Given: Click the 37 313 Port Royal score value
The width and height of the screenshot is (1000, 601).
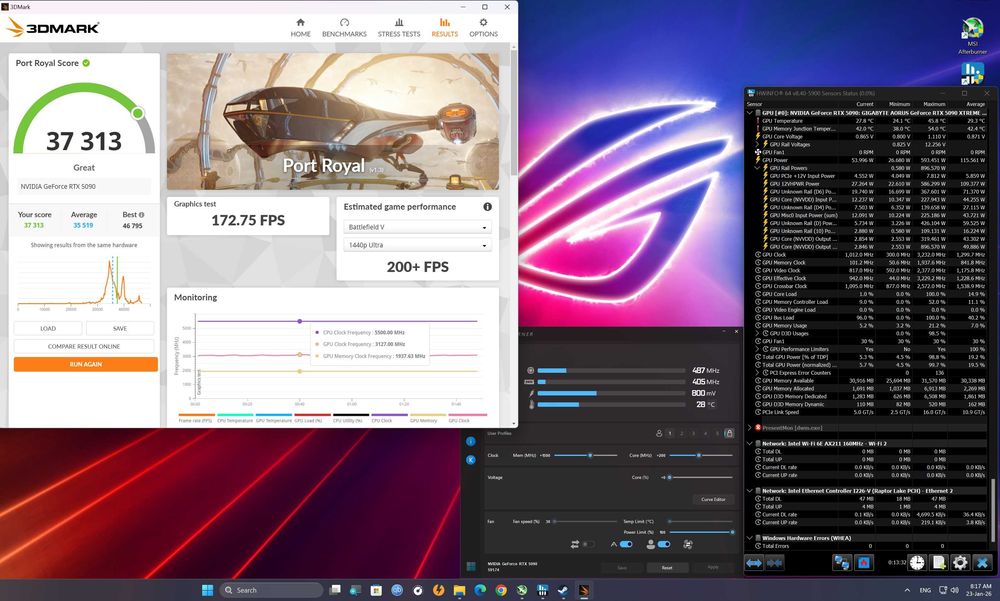Looking at the screenshot, I should (x=84, y=141).
